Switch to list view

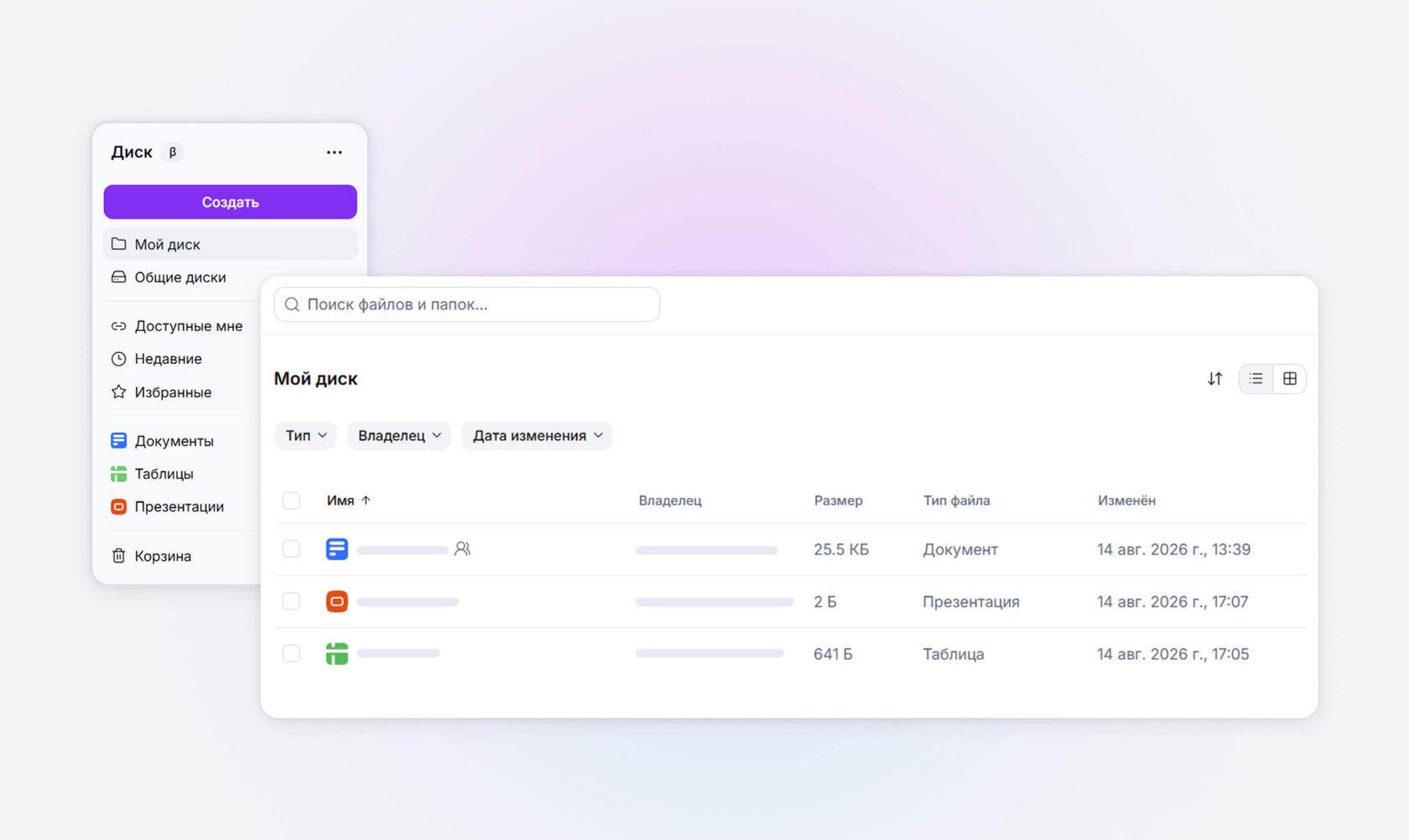pyautogui.click(x=1256, y=379)
